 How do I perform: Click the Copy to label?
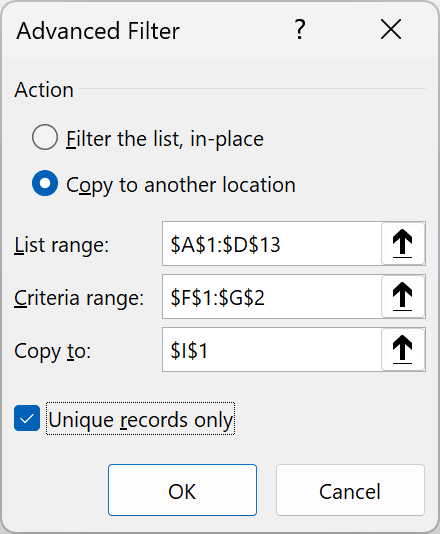(53, 351)
